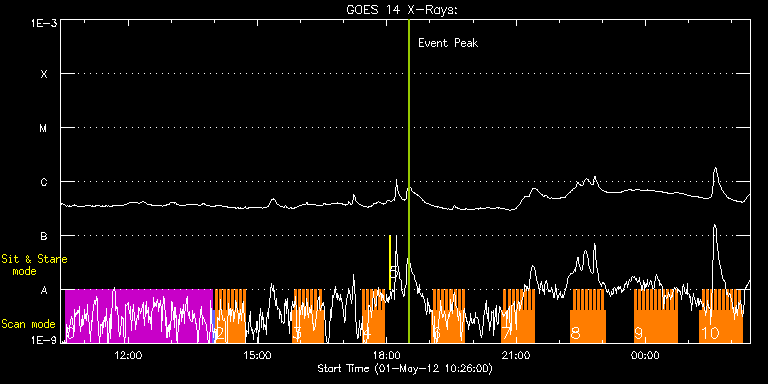
Task: Select orange scan block 6
Action: (448, 316)
